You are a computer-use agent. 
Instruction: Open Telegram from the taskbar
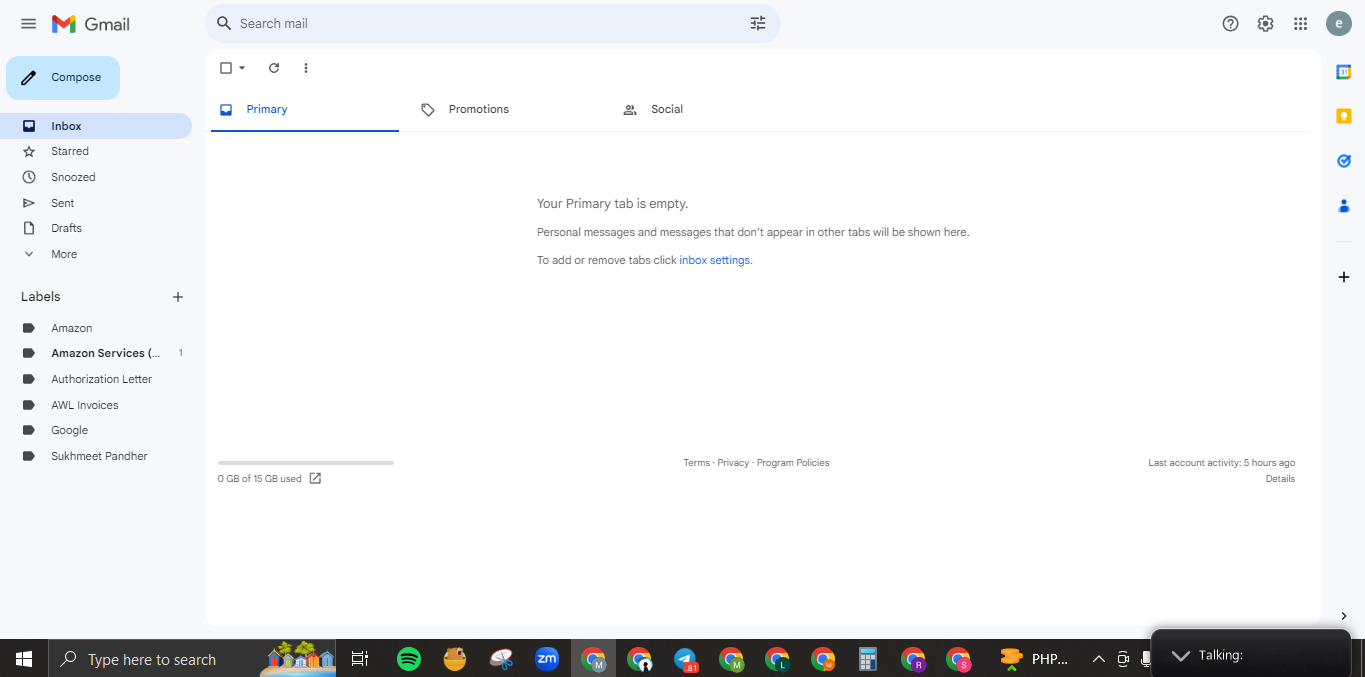pos(685,659)
